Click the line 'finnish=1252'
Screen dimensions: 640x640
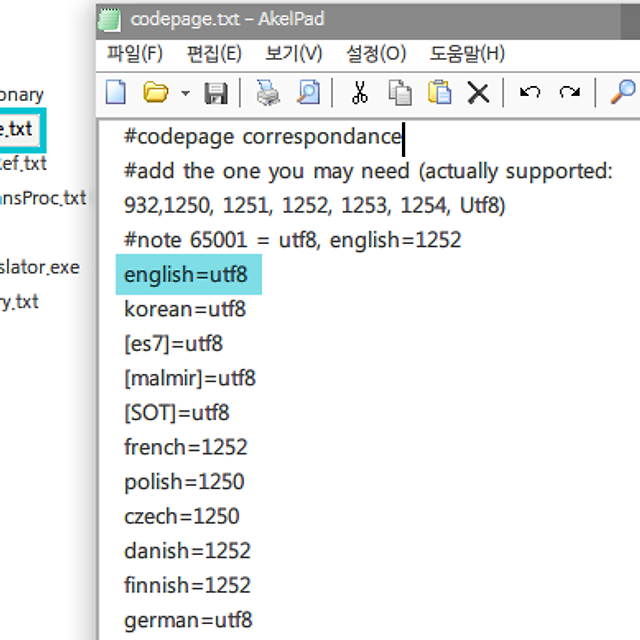tap(187, 585)
